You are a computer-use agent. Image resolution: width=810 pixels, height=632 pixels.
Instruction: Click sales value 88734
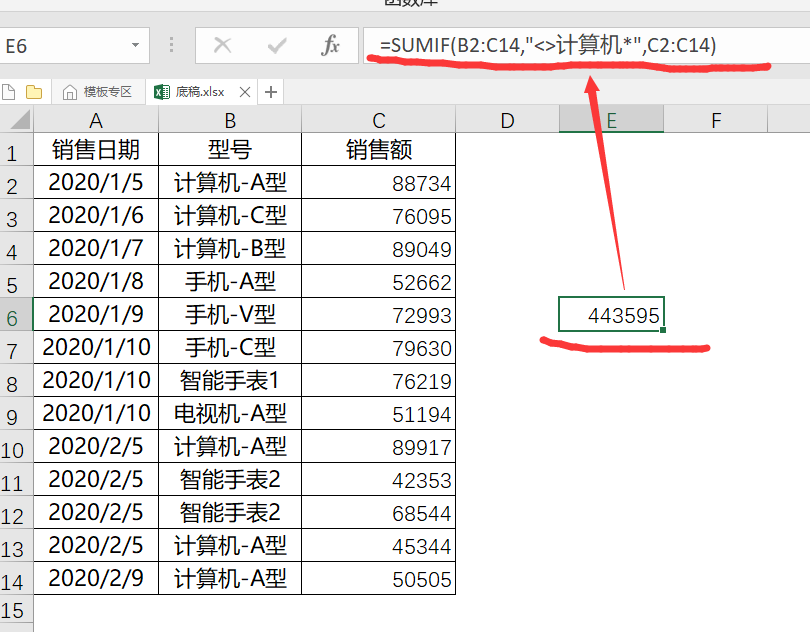tap(379, 182)
